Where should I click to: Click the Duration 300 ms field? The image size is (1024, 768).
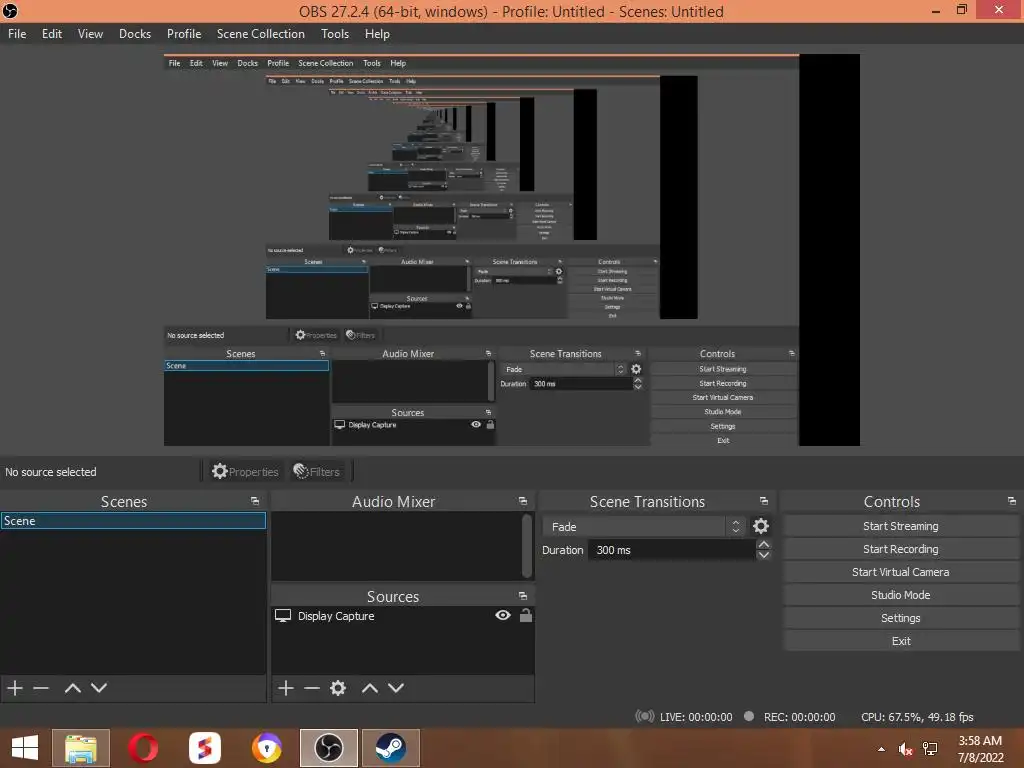click(x=672, y=550)
